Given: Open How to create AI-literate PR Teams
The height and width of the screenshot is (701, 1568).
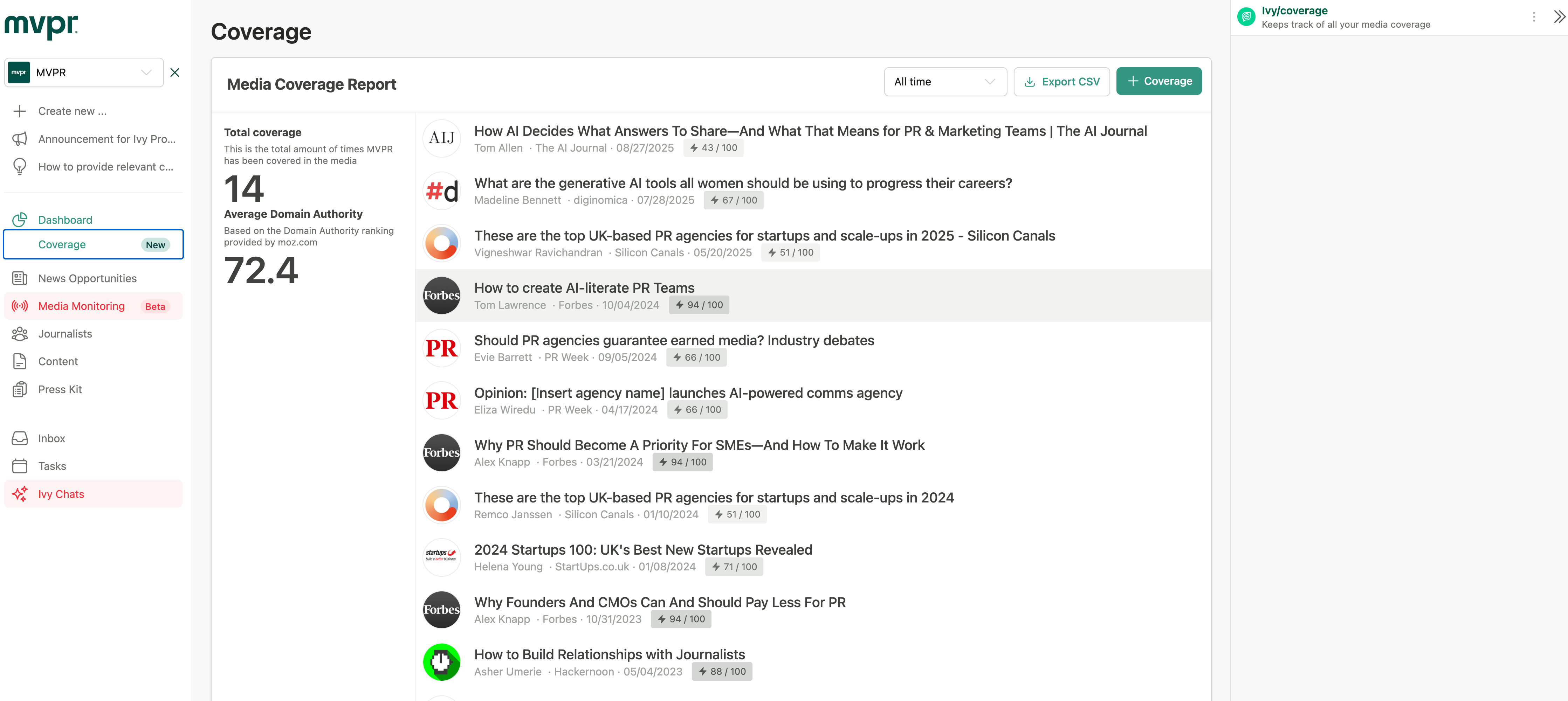Looking at the screenshot, I should pos(584,288).
